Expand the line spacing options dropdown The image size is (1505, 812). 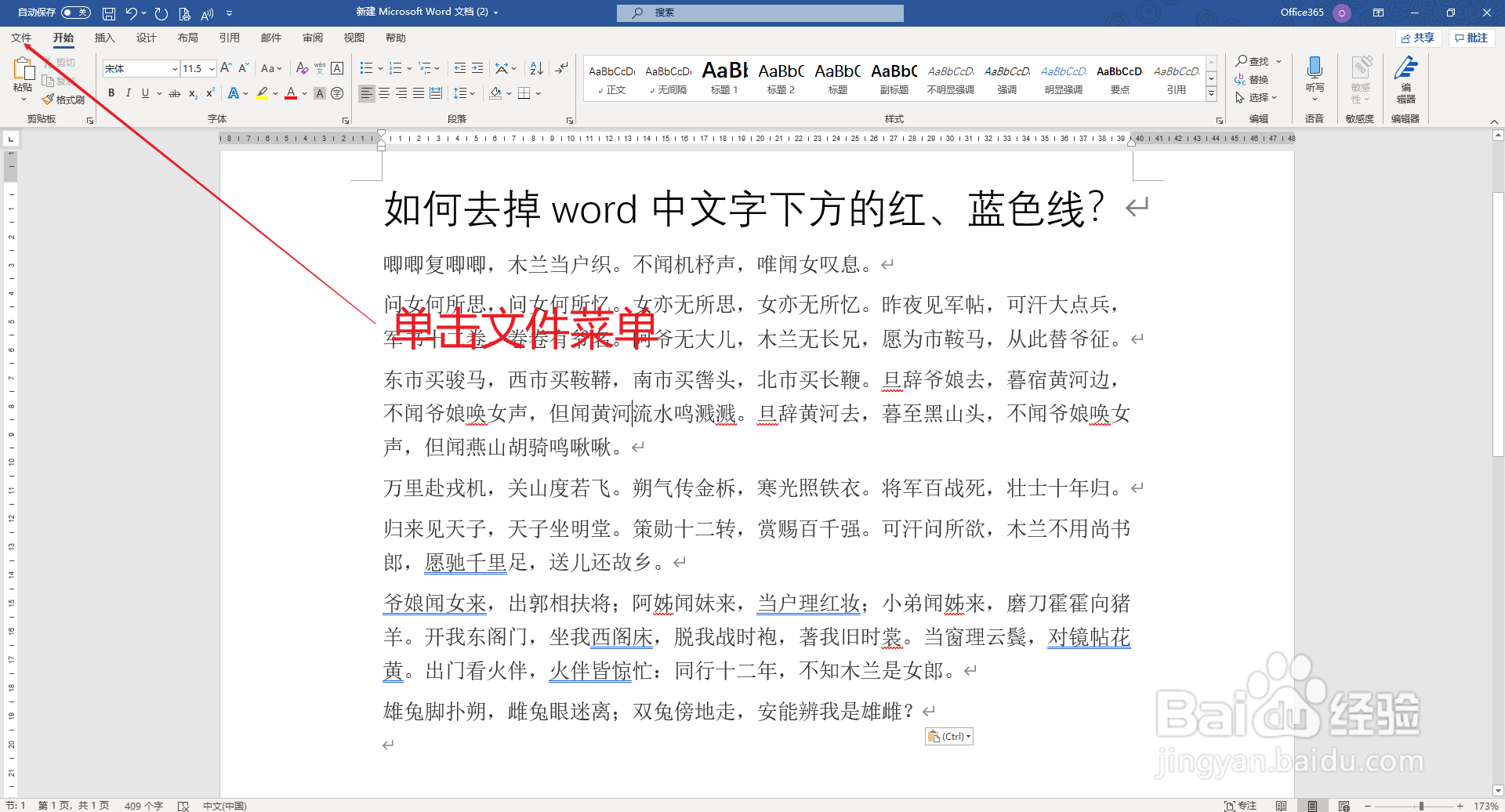473,92
